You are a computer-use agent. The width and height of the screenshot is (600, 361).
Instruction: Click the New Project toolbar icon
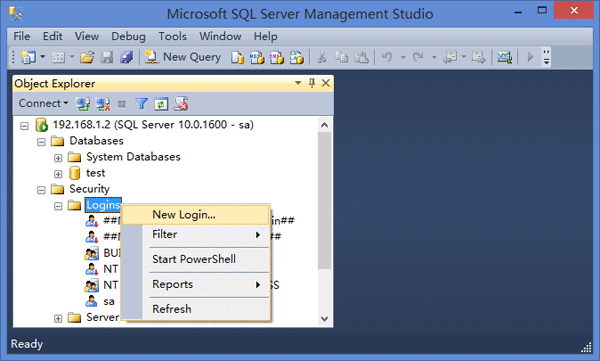(29, 57)
